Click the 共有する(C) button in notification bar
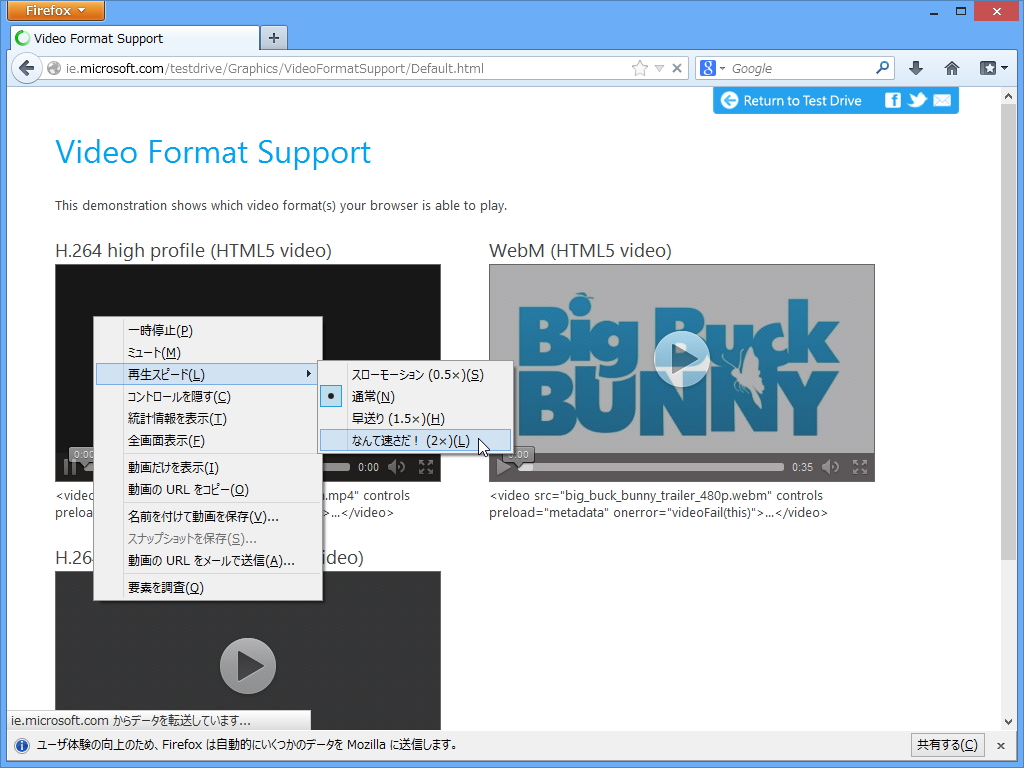The height and width of the screenshot is (768, 1024). tap(947, 744)
